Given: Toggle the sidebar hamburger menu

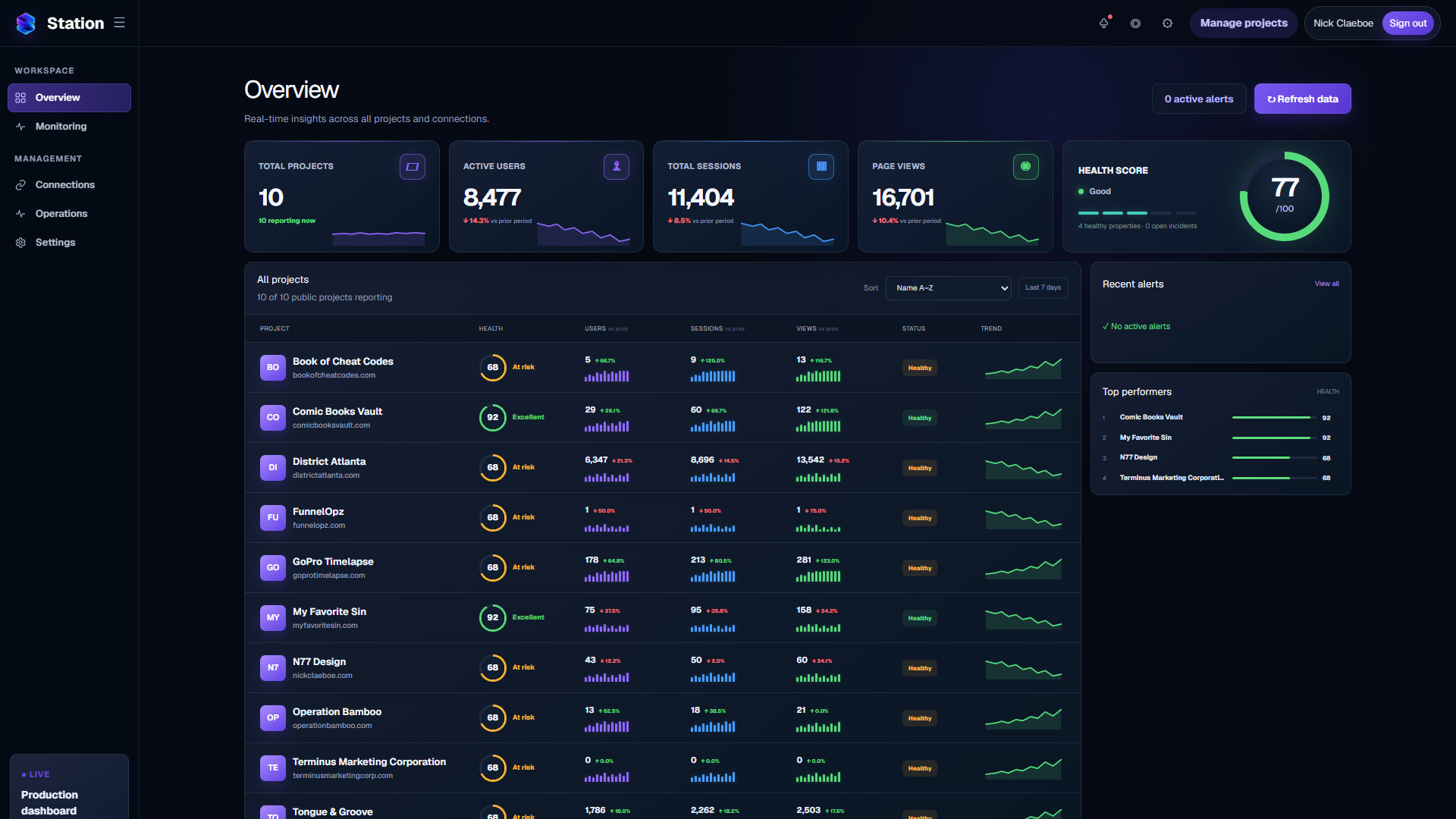Looking at the screenshot, I should [120, 23].
